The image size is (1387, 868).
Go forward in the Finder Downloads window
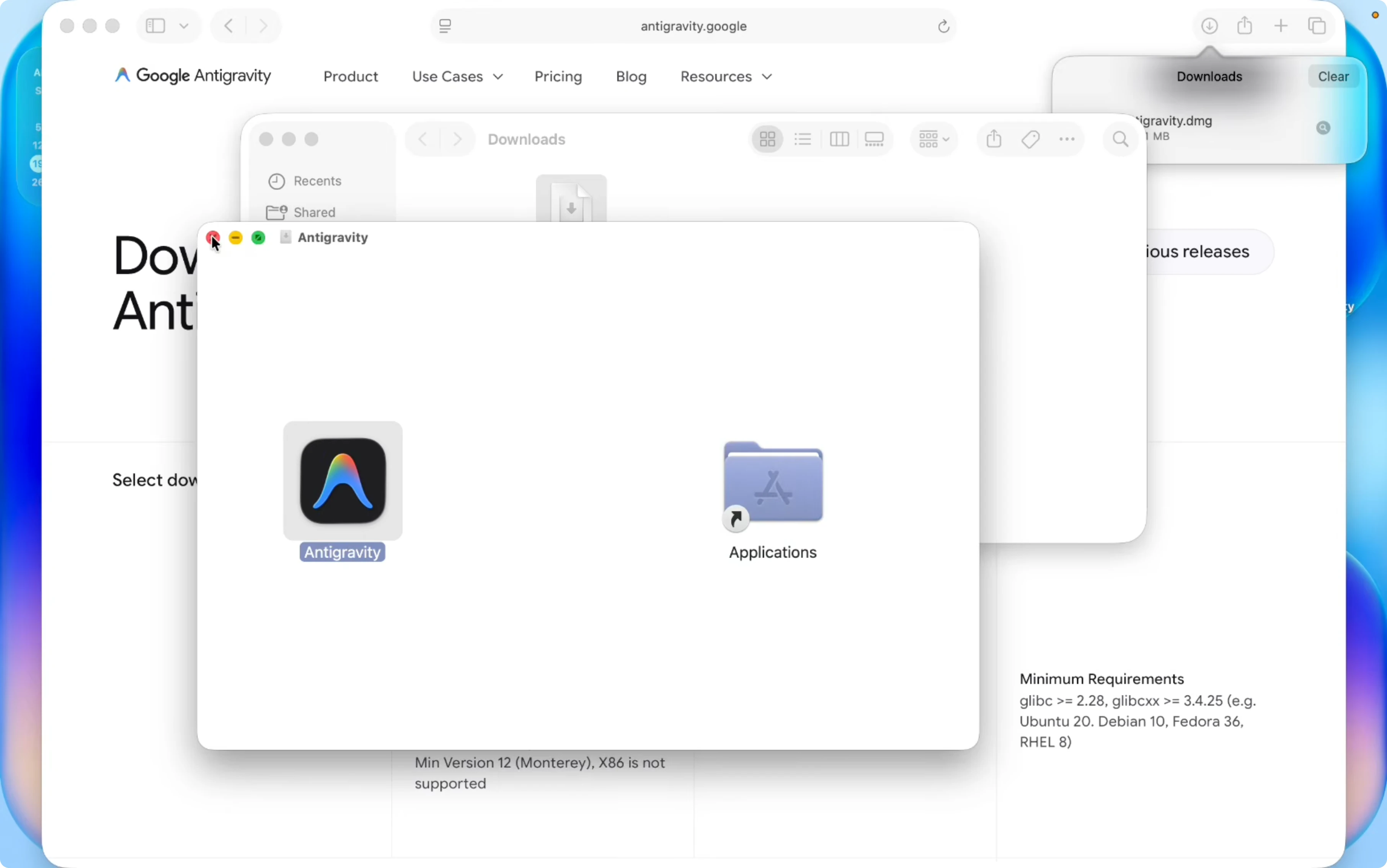click(x=457, y=139)
